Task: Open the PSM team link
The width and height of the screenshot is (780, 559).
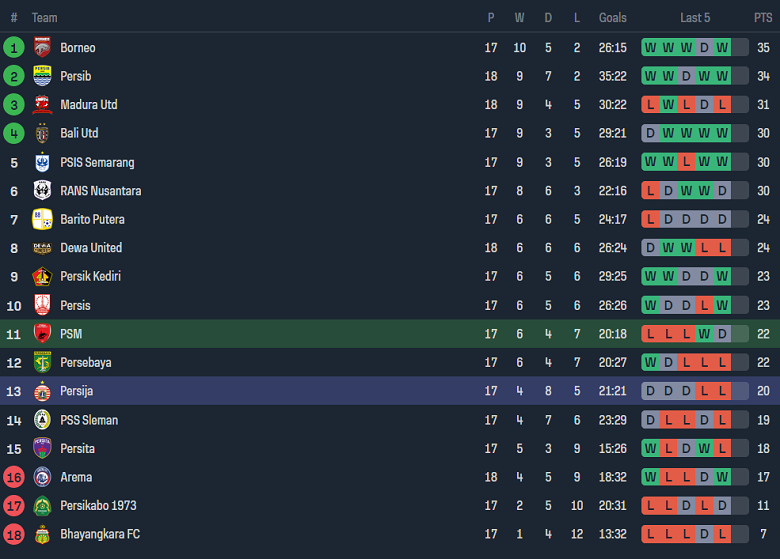Action: (x=71, y=334)
